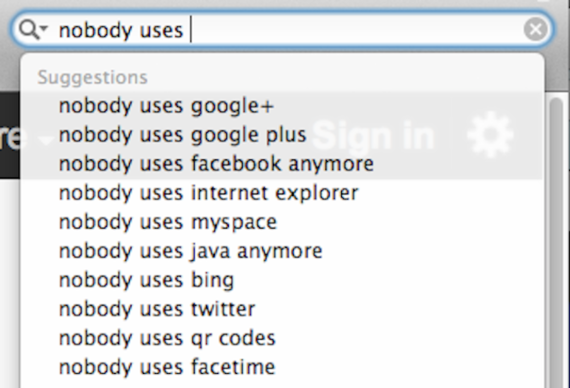Open the search options dropdown arrow
This screenshot has width=570, height=388.
coord(44,28)
